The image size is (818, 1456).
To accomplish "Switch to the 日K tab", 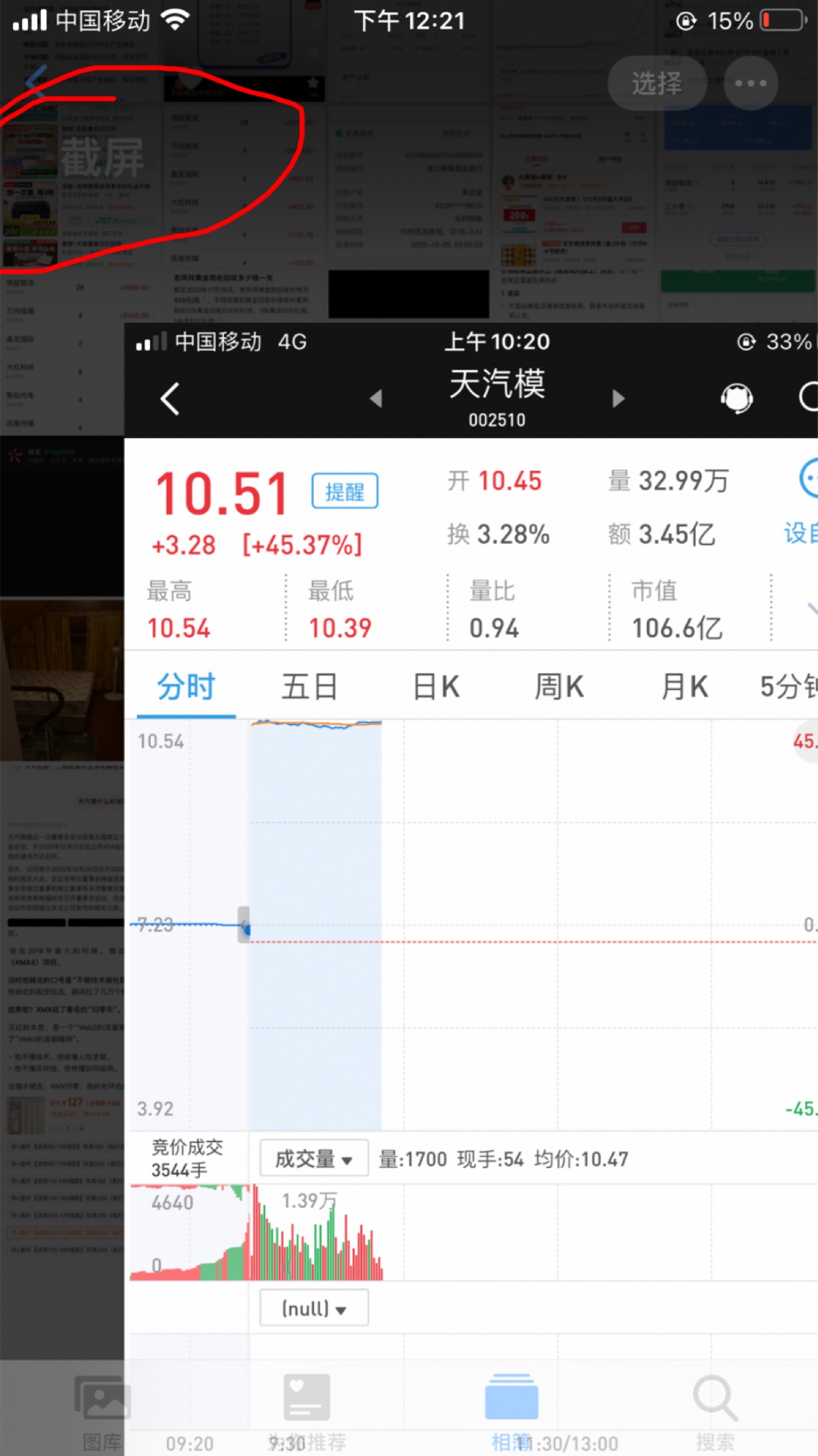I will [436, 687].
